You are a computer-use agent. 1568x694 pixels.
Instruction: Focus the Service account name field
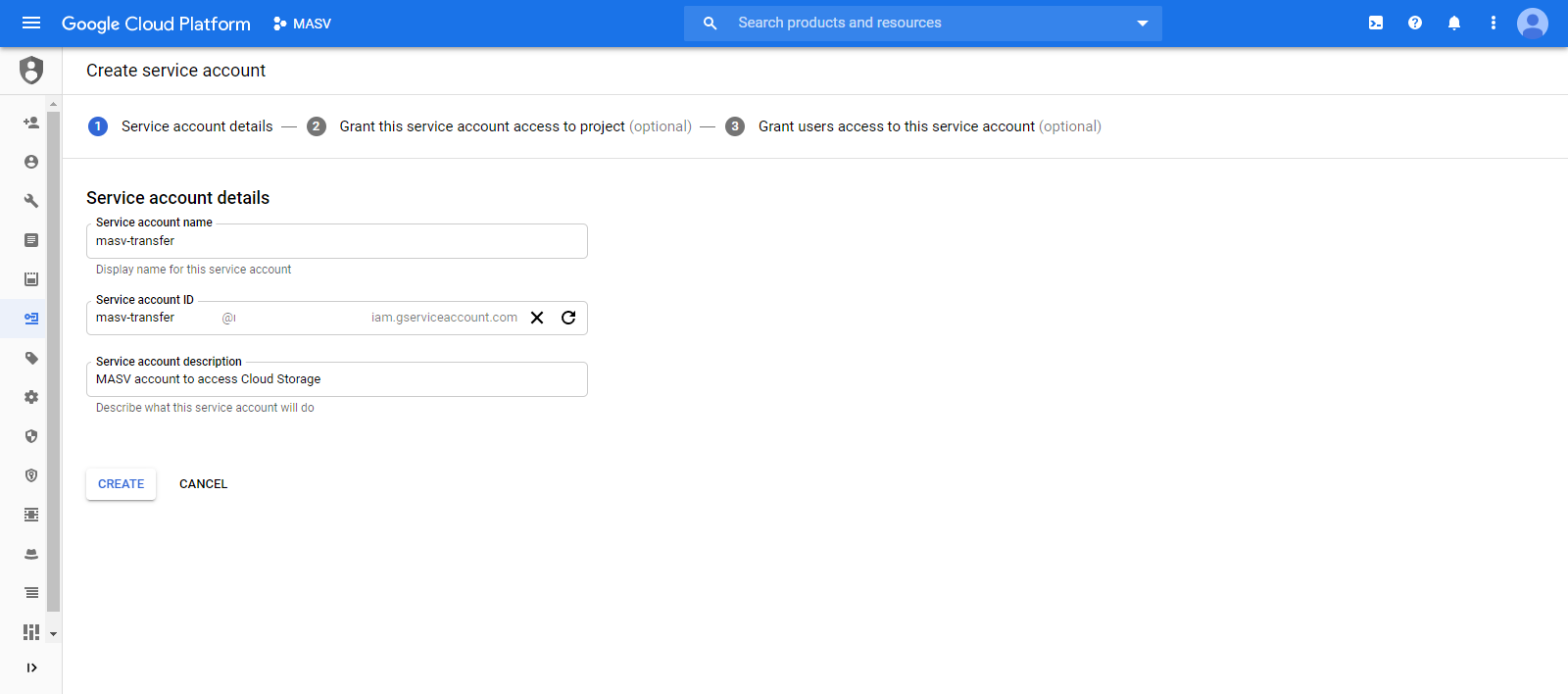tap(337, 241)
